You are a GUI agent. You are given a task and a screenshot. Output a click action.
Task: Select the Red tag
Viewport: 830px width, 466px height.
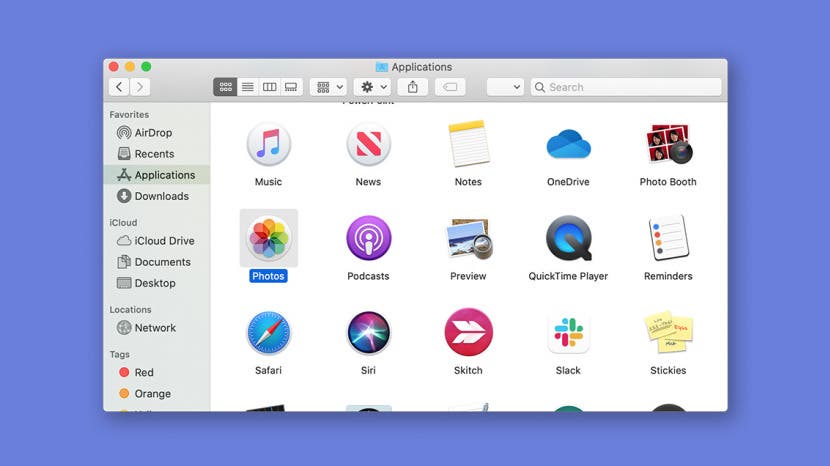pyautogui.click(x=156, y=372)
